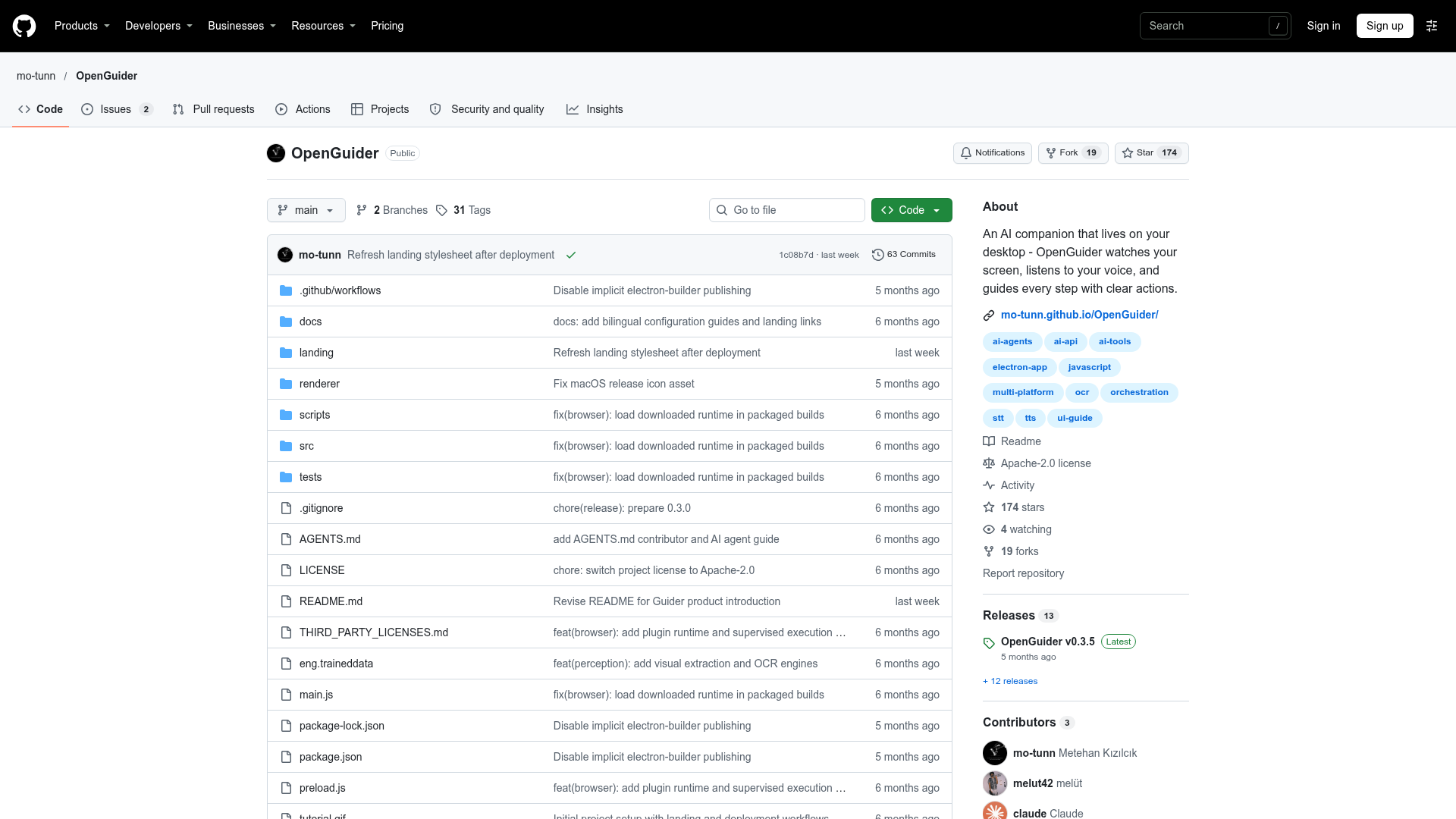
Task: Click the Notifications button
Action: click(993, 153)
